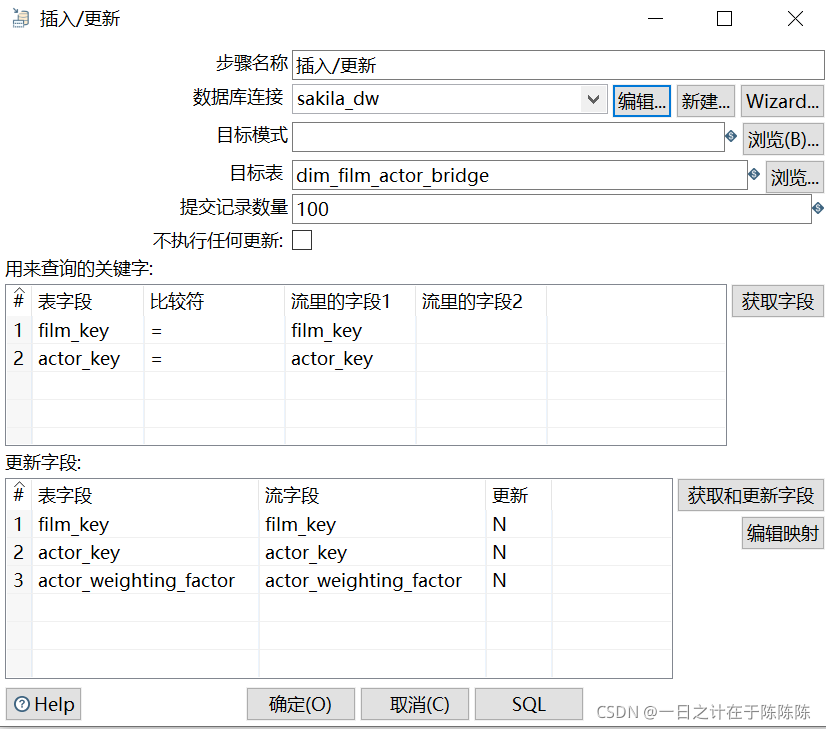Image resolution: width=826 pixels, height=729 pixels.
Task: Click the 提交记录数量 field showing 100
Action: [552, 209]
